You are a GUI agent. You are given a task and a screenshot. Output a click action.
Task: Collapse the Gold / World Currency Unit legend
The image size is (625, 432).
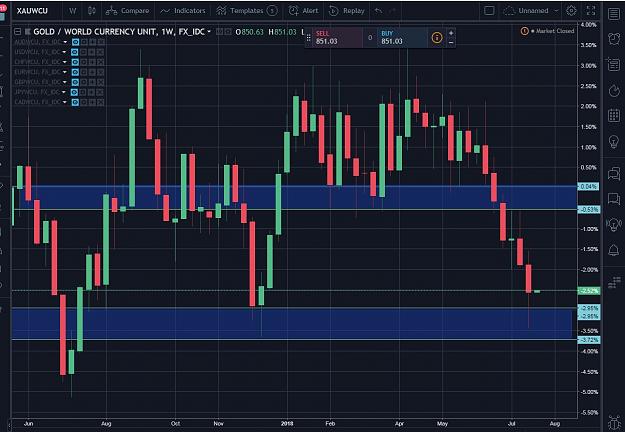pyautogui.click(x=18, y=31)
